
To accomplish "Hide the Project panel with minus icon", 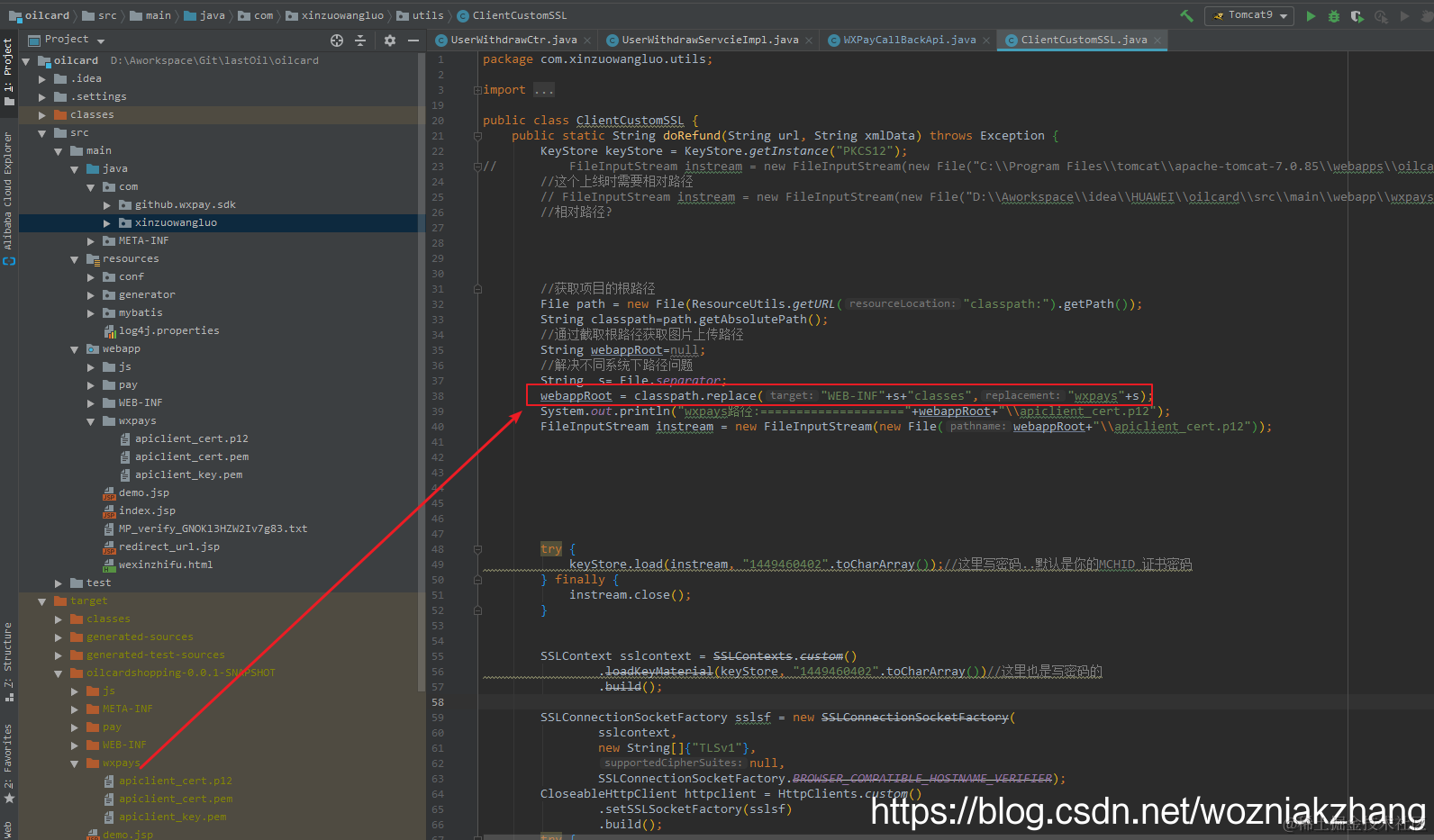I will click(x=413, y=40).
